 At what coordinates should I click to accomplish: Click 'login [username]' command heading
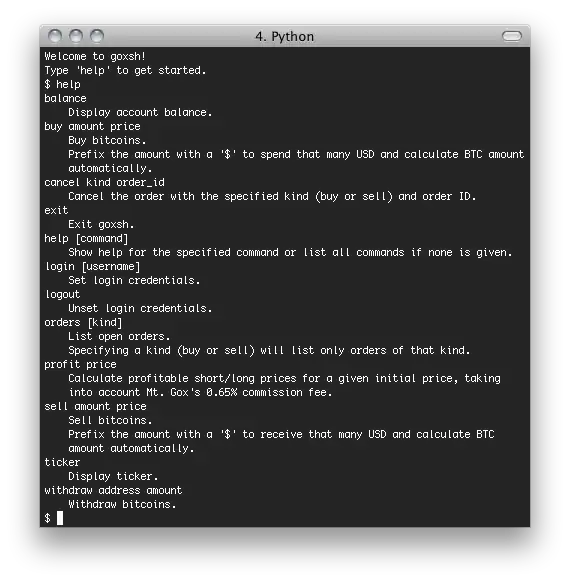[92, 267]
